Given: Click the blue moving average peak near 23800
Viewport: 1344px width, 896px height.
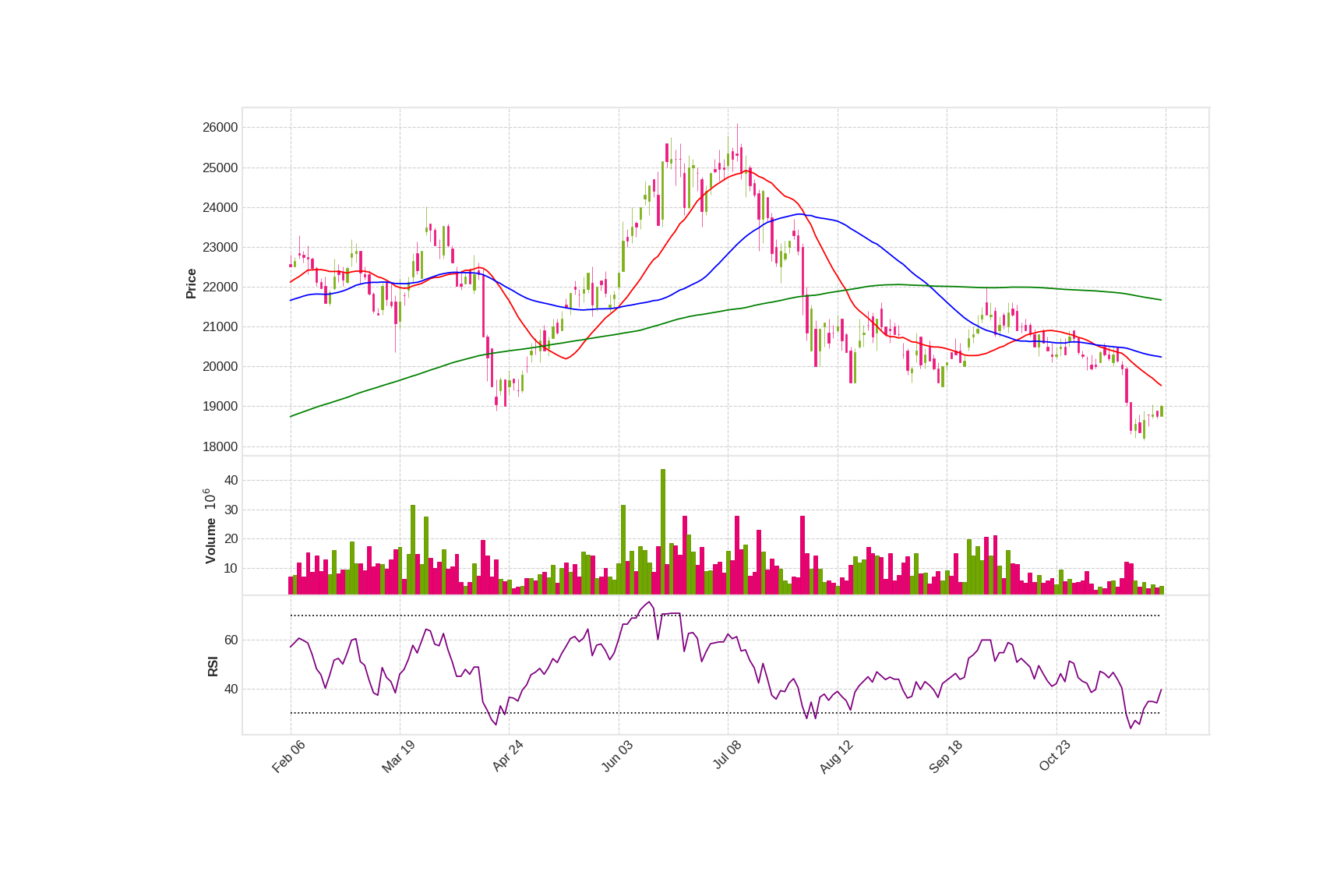Looking at the screenshot, I should (800, 214).
